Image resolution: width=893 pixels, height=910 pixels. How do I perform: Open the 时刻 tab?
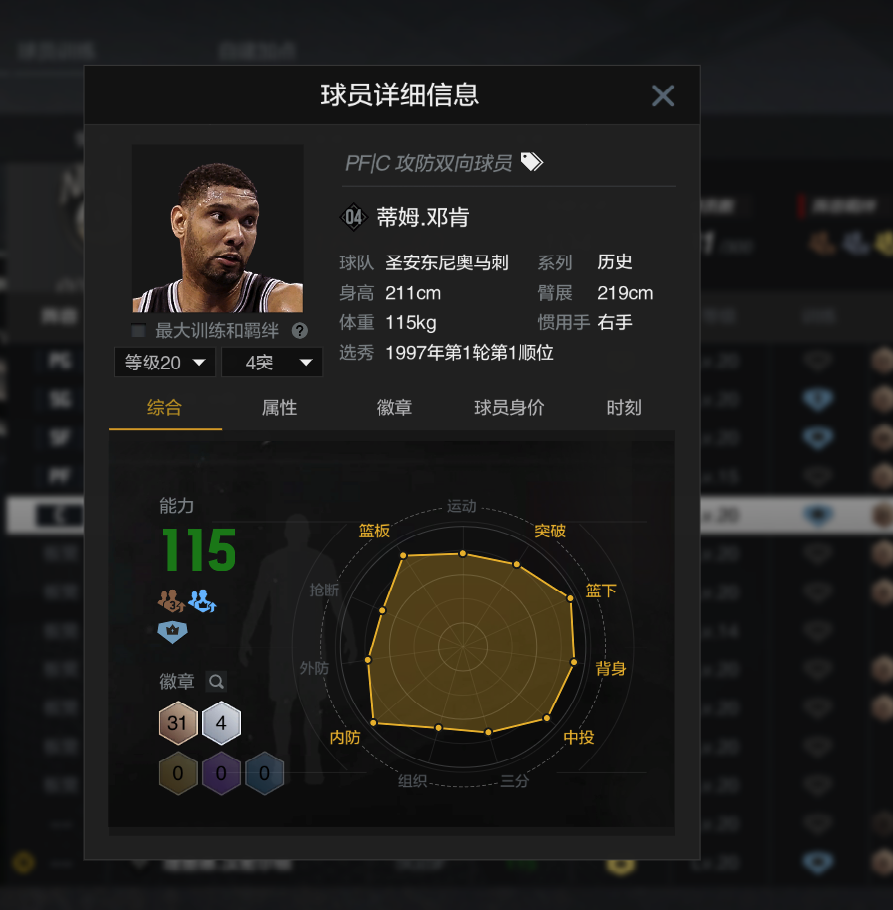[624, 408]
